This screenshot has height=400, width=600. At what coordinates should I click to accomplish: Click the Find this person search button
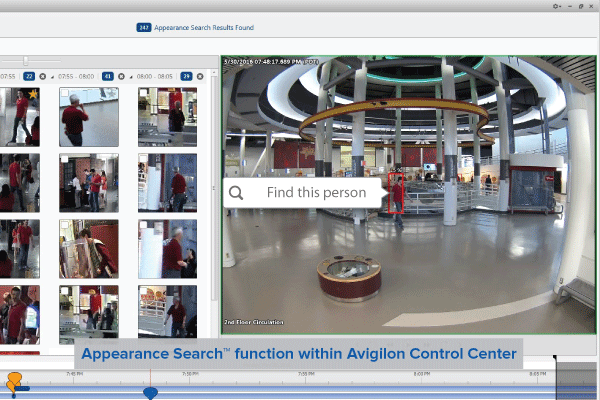302,193
